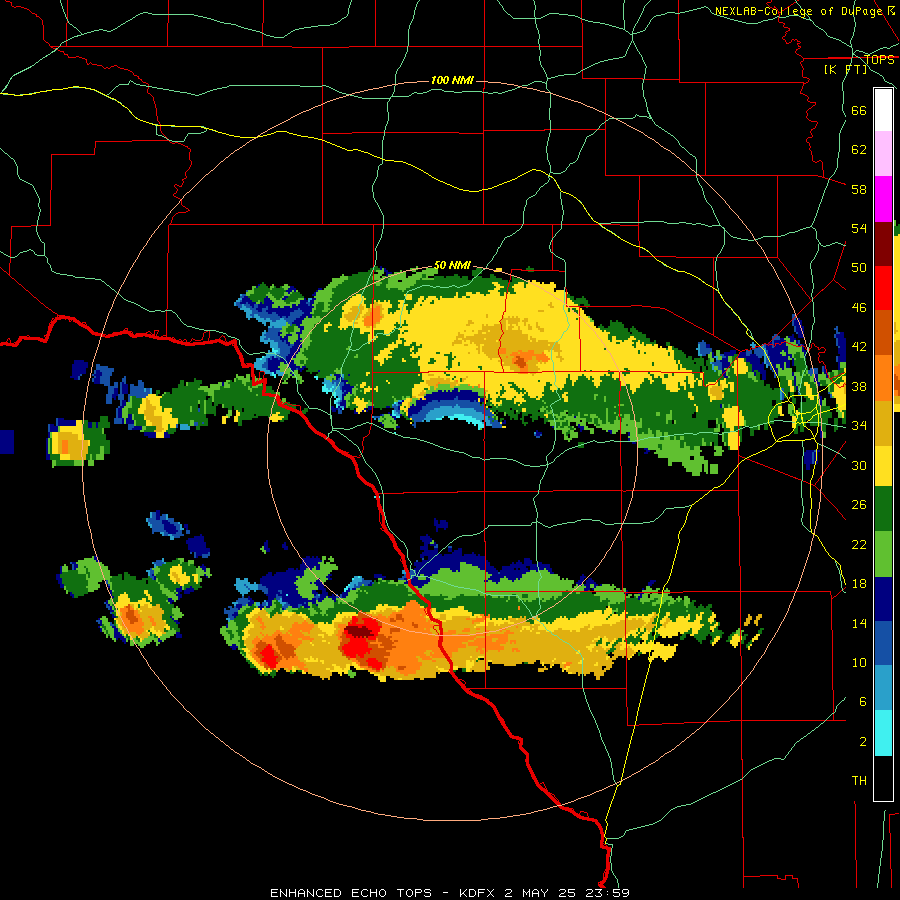Click the "46" legend value
Viewport: 900px width, 900px height.
tap(859, 307)
